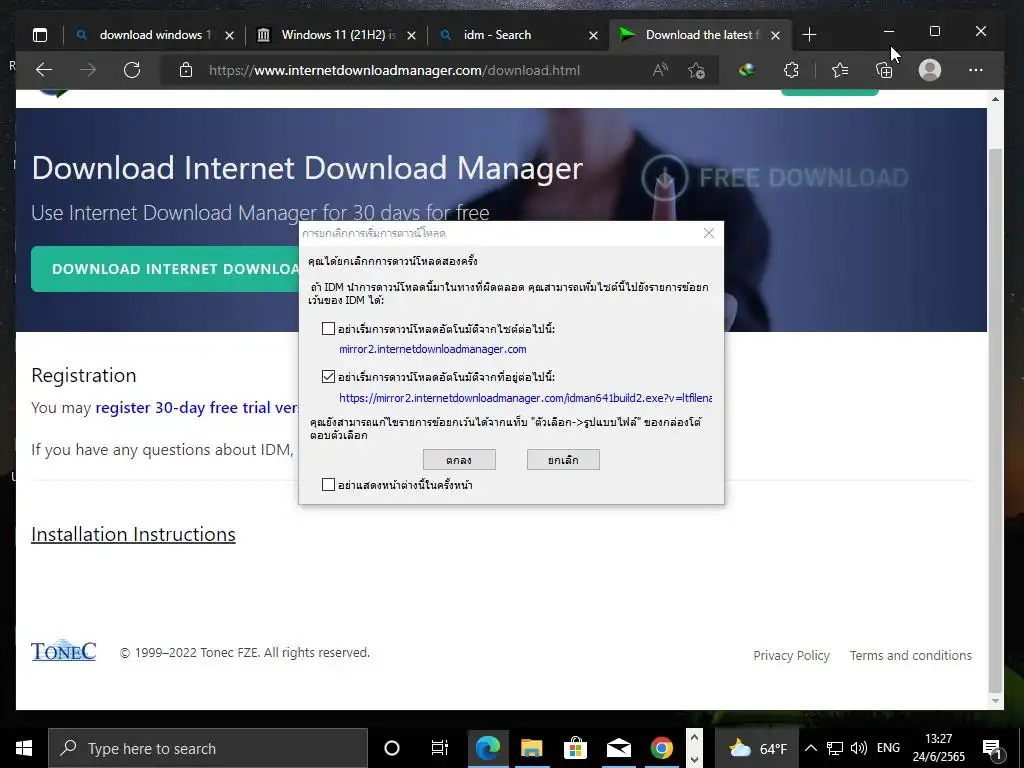Show hidden system tray icons
Screen dimensions: 1024x768
[x=810, y=748]
